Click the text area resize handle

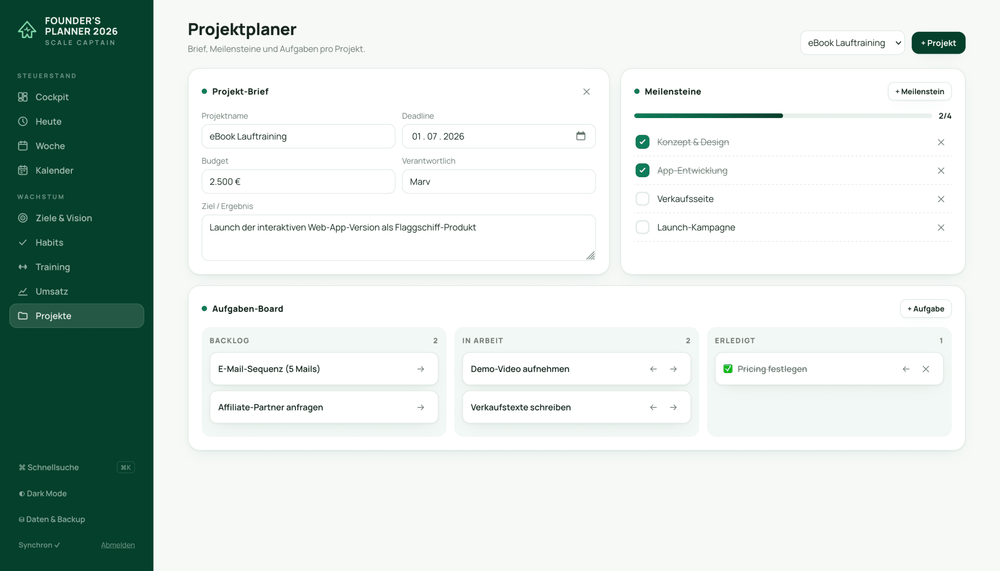(591, 256)
